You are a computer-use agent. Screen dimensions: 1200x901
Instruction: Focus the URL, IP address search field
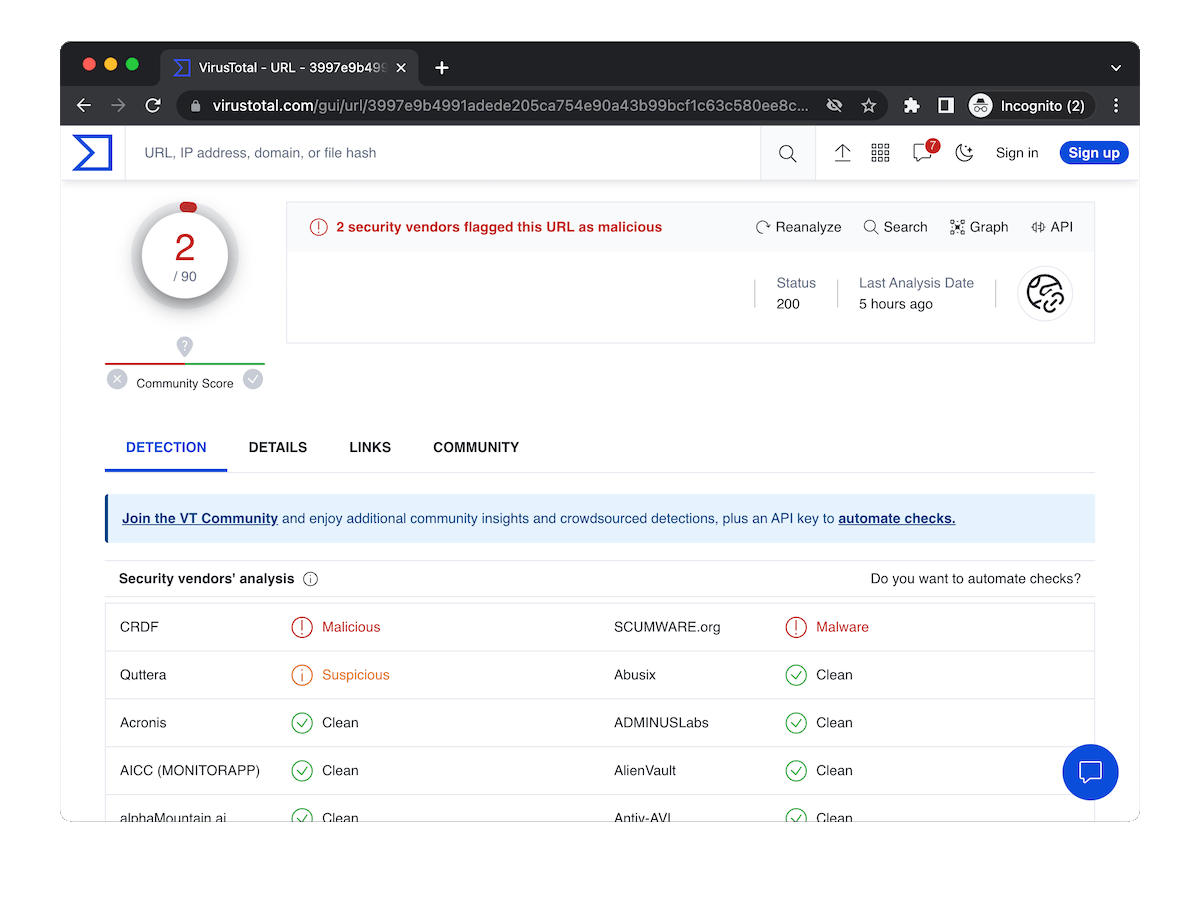click(x=443, y=153)
